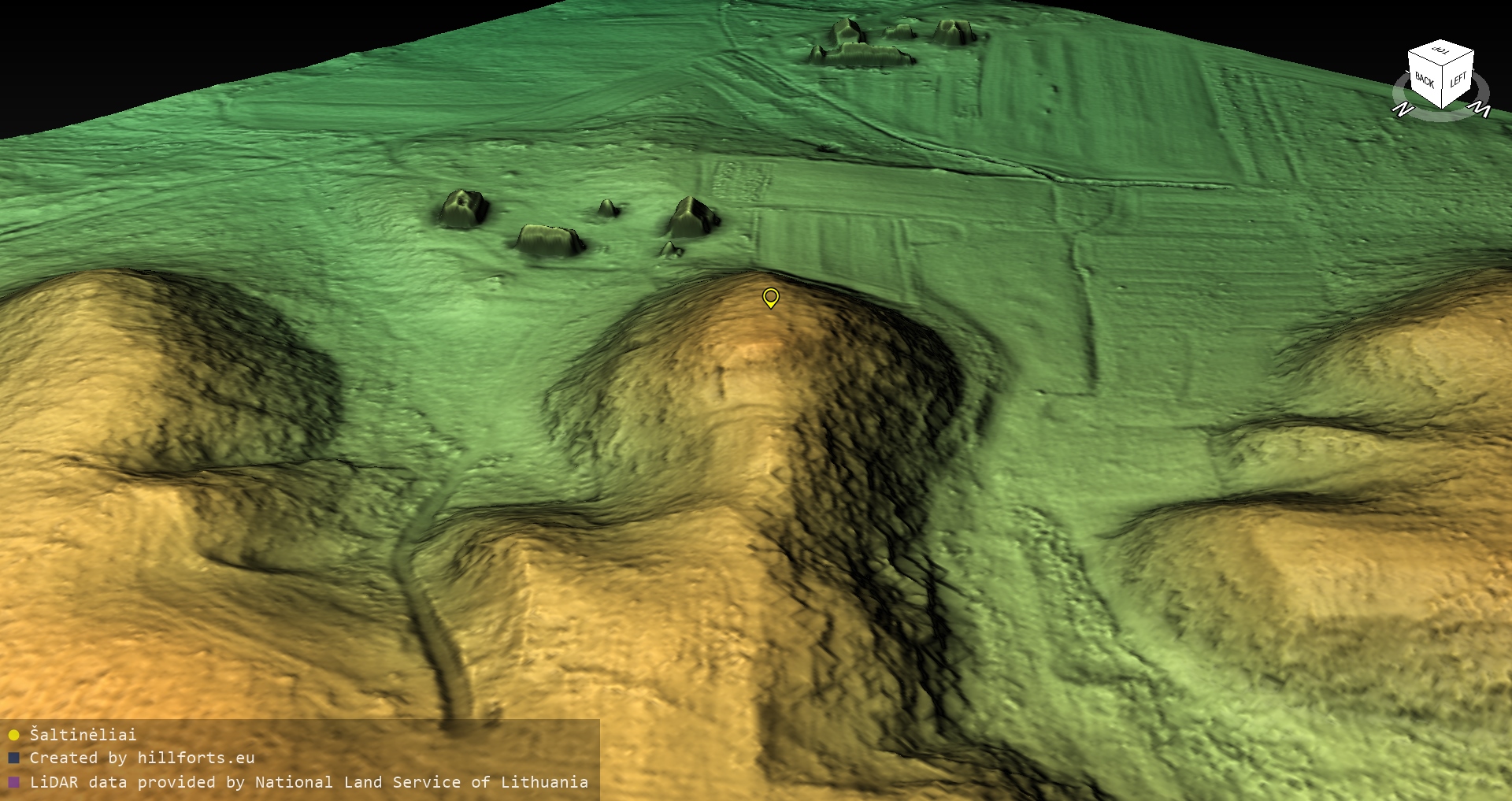The width and height of the screenshot is (1512, 801).
Task: Click the yellow dot beside Šaltinėliai
Action: click(13, 735)
